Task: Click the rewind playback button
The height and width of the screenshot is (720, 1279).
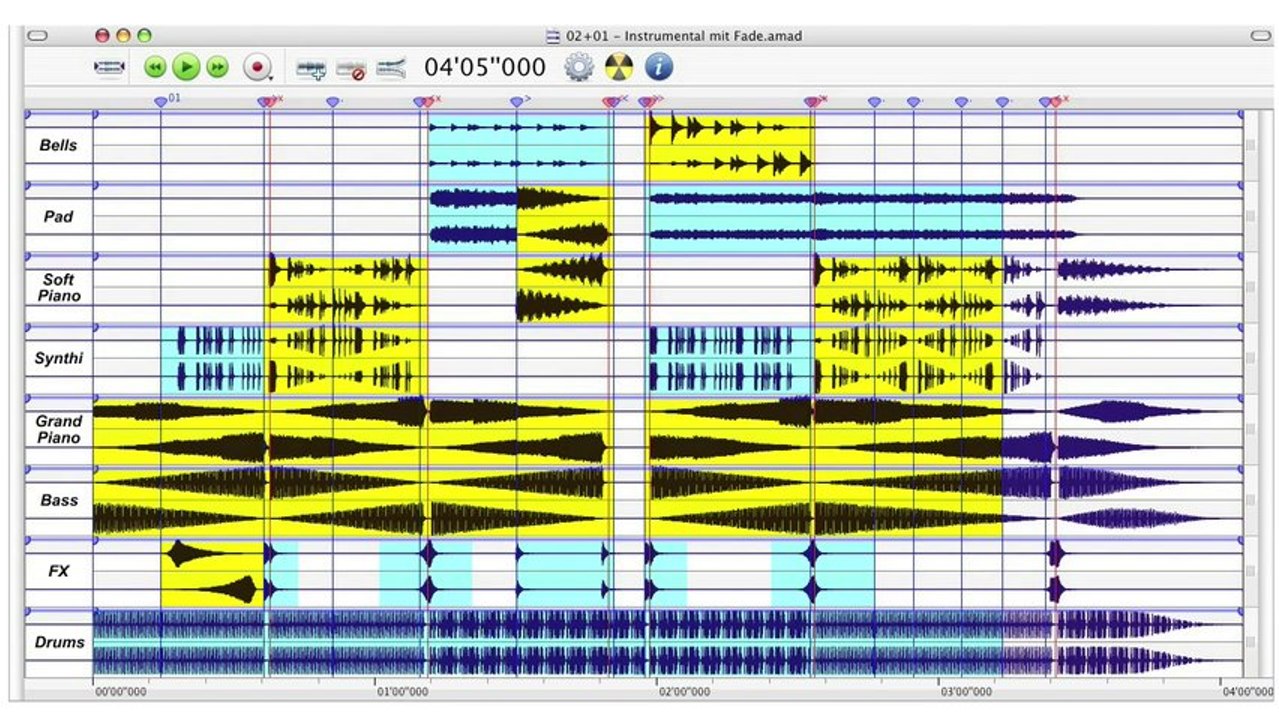Action: pos(155,67)
